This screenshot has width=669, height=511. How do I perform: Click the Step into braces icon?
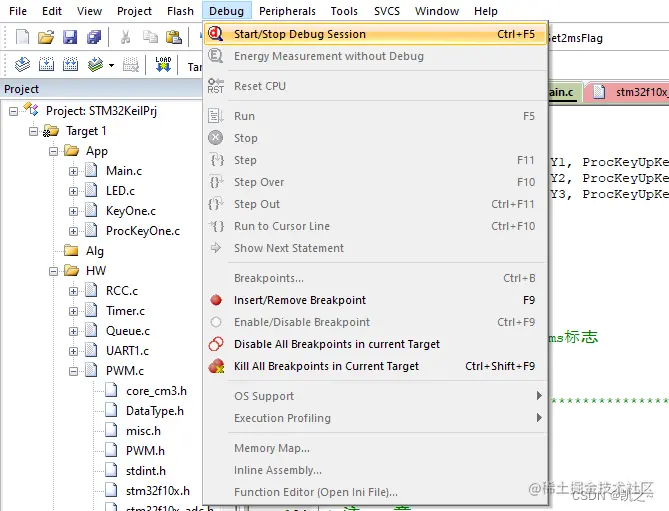217,160
